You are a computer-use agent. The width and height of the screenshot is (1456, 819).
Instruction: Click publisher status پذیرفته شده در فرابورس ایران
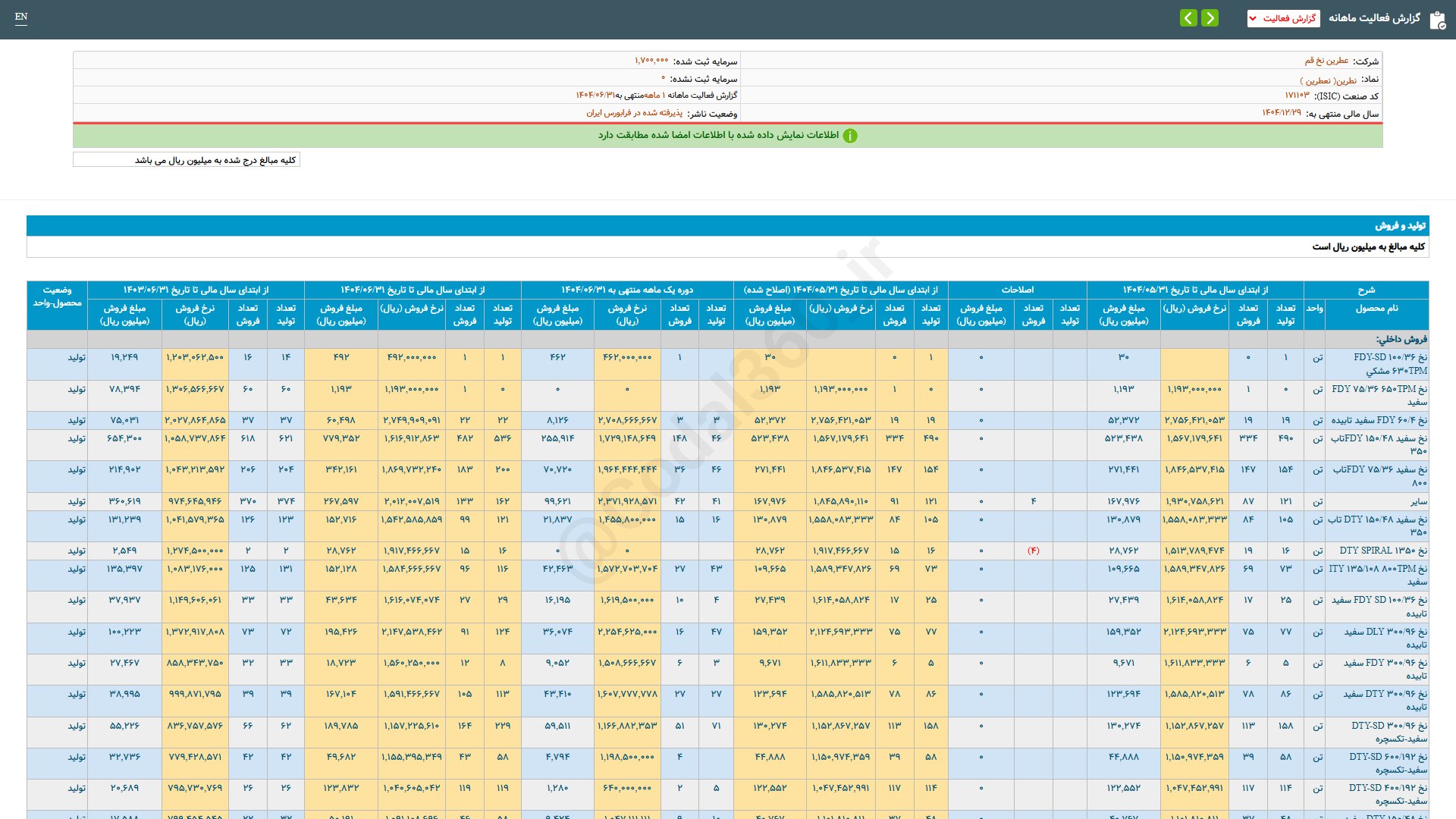tap(634, 113)
